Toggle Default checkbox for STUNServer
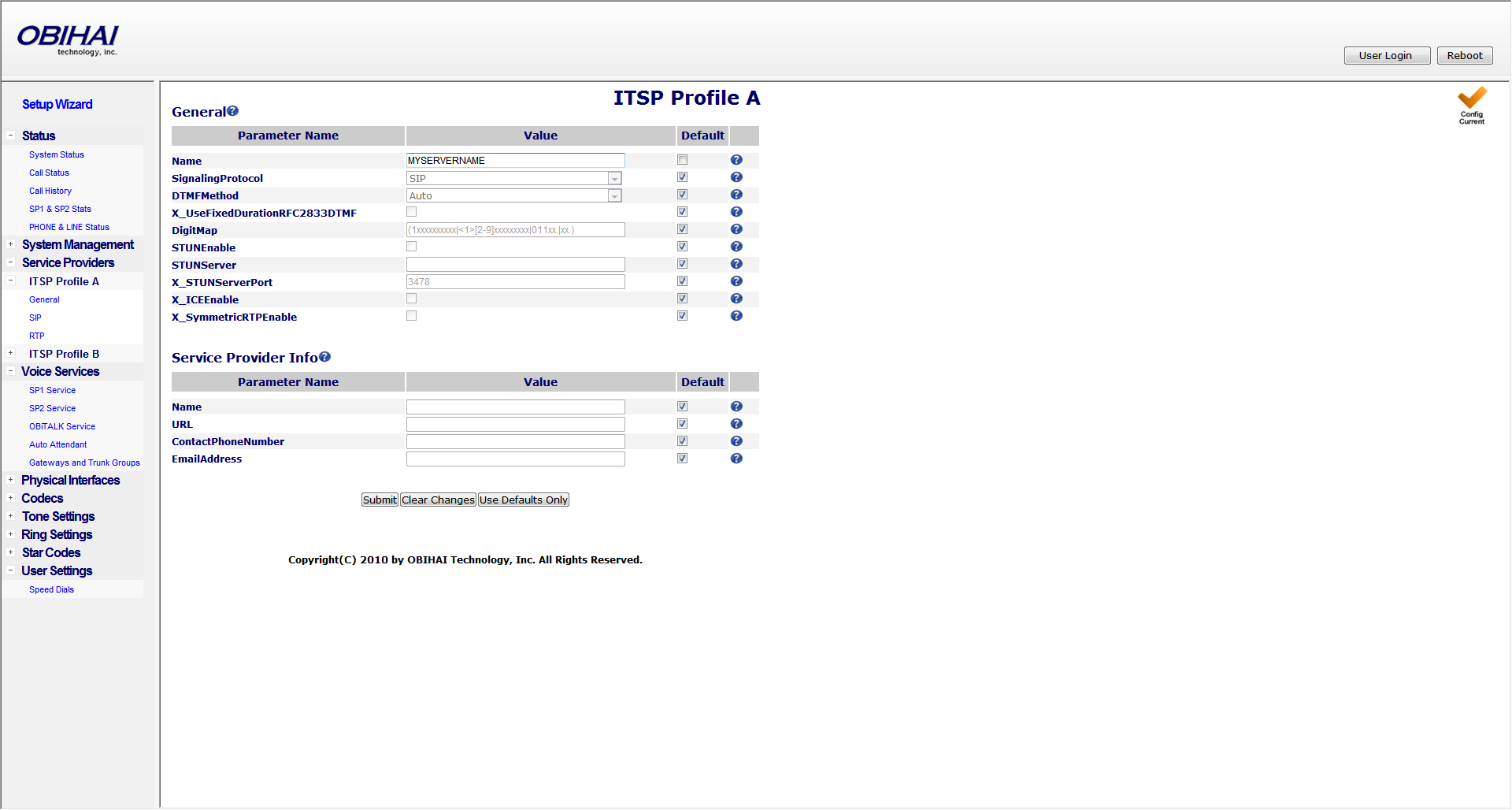The height and width of the screenshot is (810, 1512). [x=683, y=264]
